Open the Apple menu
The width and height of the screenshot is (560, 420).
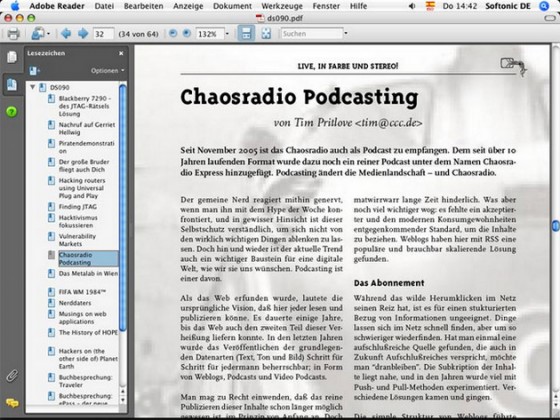coord(15,6)
